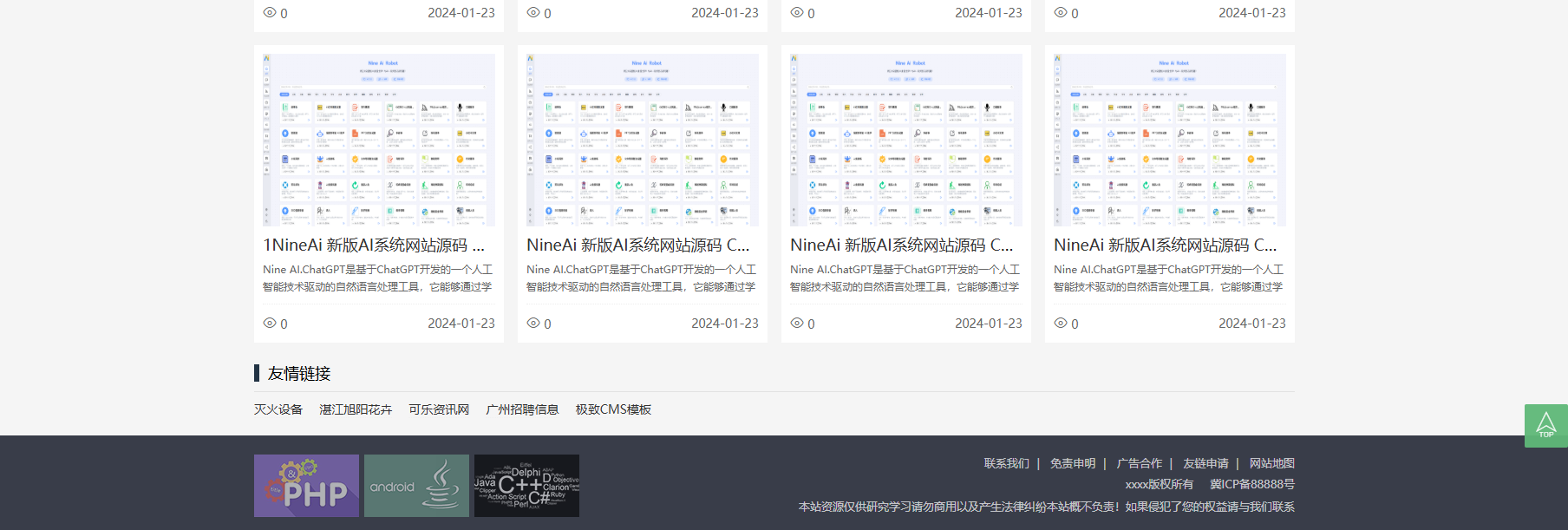Go to the 极致CMS模板 link
Screen dimensions: 1568x530
[x=613, y=409]
